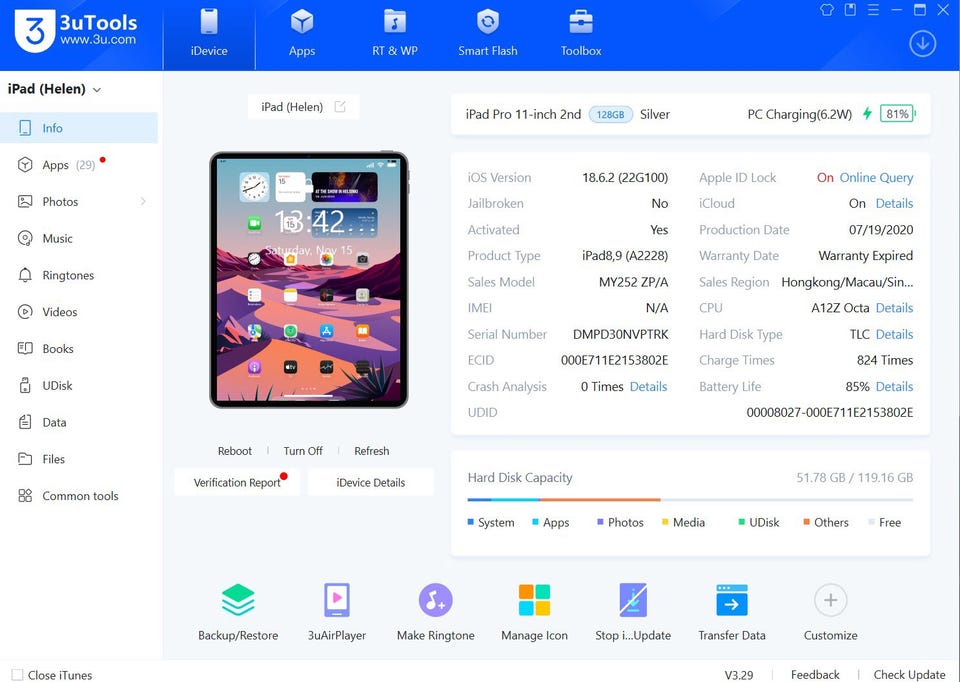Open Make Ringtone icon
The height and width of the screenshot is (682, 960).
pos(435,600)
